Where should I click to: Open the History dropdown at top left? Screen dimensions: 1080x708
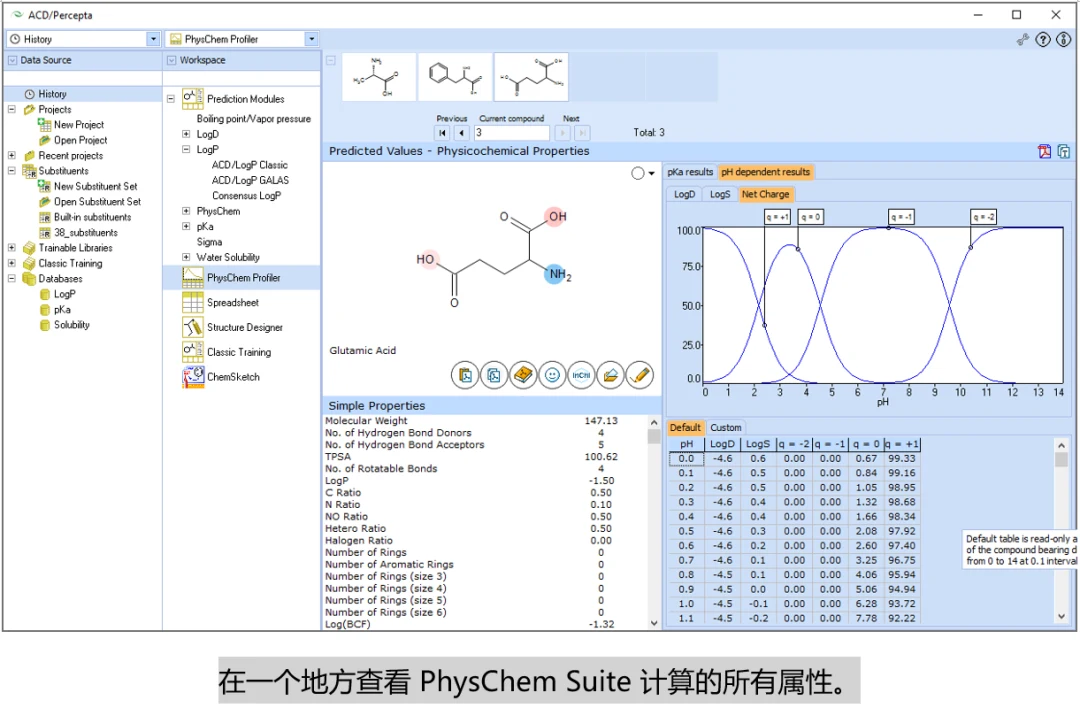click(x=153, y=39)
